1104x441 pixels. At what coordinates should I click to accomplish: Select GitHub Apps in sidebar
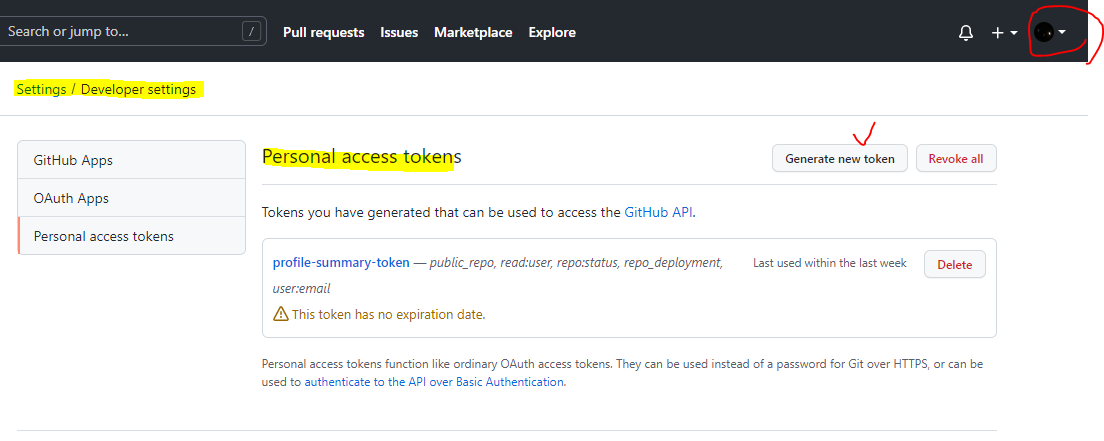pyautogui.click(x=132, y=160)
